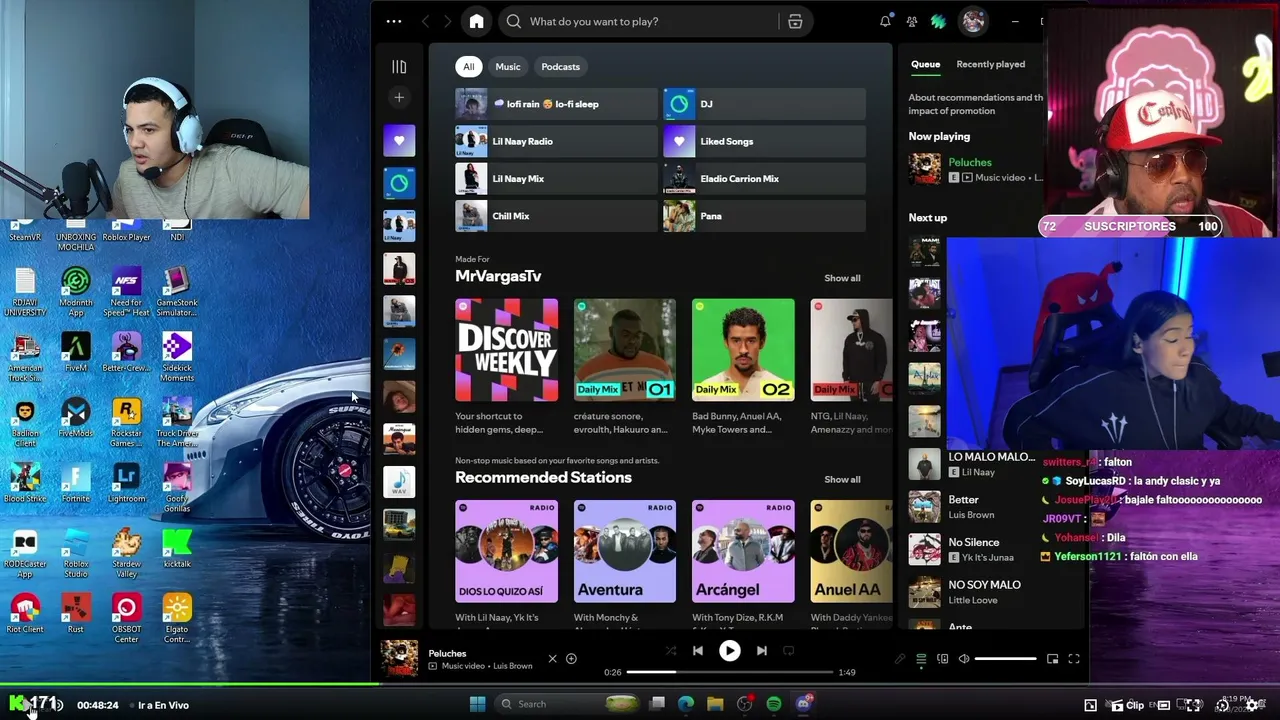
Task: Open the Pana shortcut tile
Action: [764, 216]
